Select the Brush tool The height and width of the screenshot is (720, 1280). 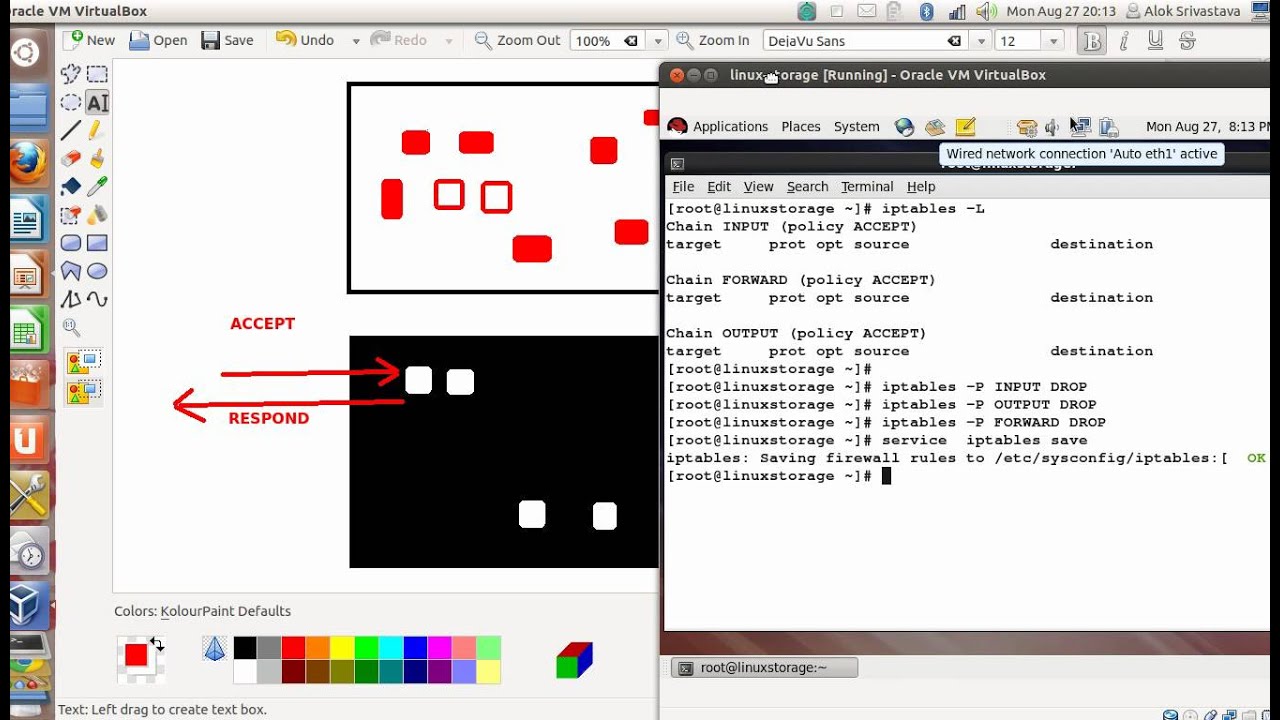coord(97,158)
